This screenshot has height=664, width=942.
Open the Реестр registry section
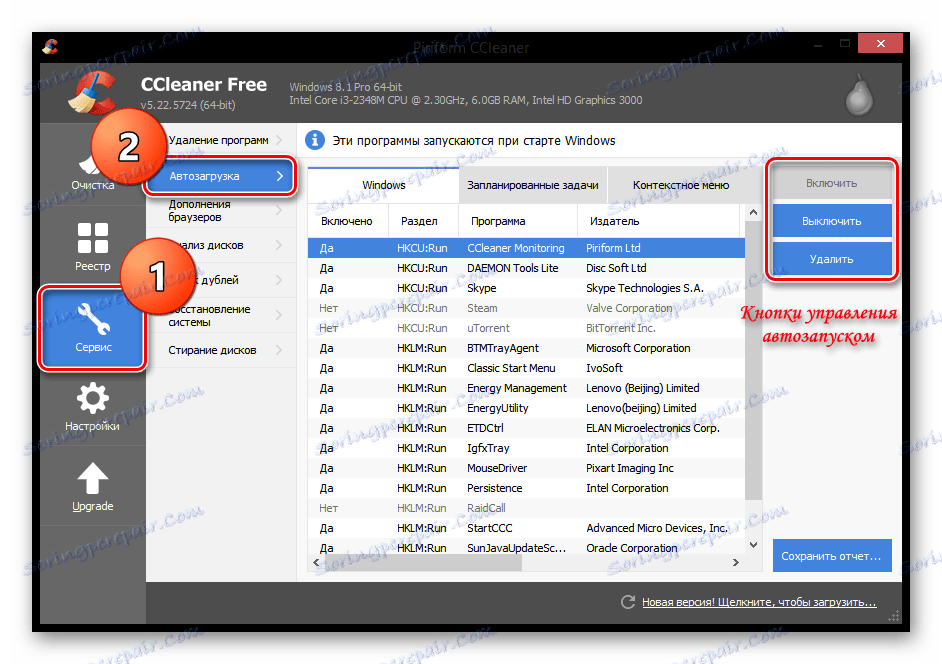pos(93,246)
